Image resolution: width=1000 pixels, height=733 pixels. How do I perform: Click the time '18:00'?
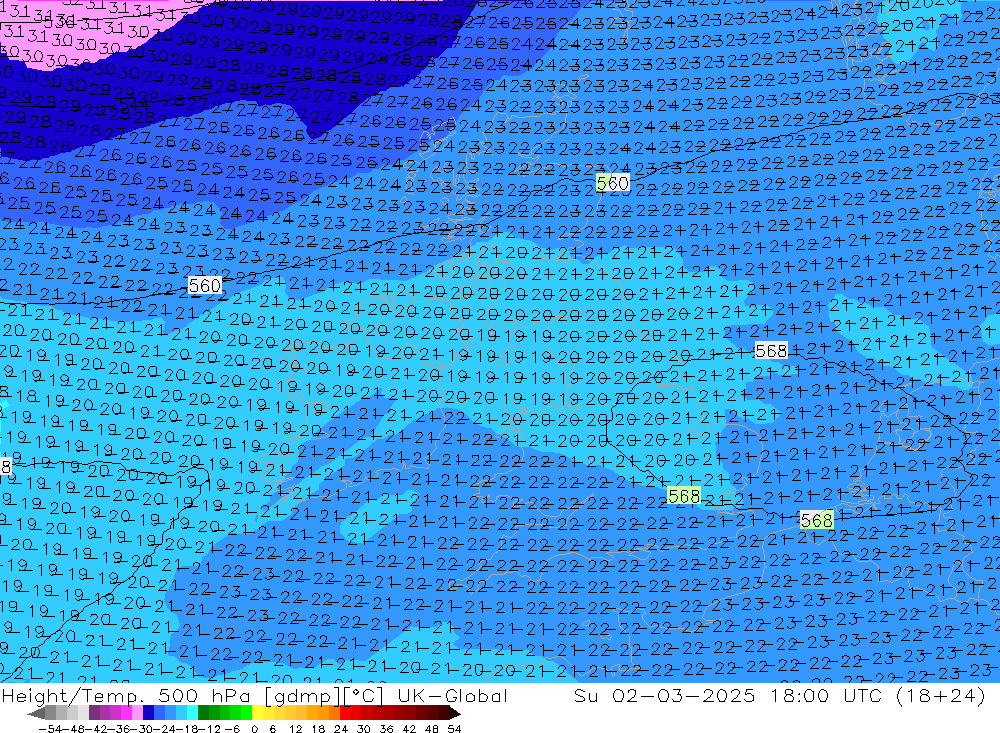[x=800, y=695]
